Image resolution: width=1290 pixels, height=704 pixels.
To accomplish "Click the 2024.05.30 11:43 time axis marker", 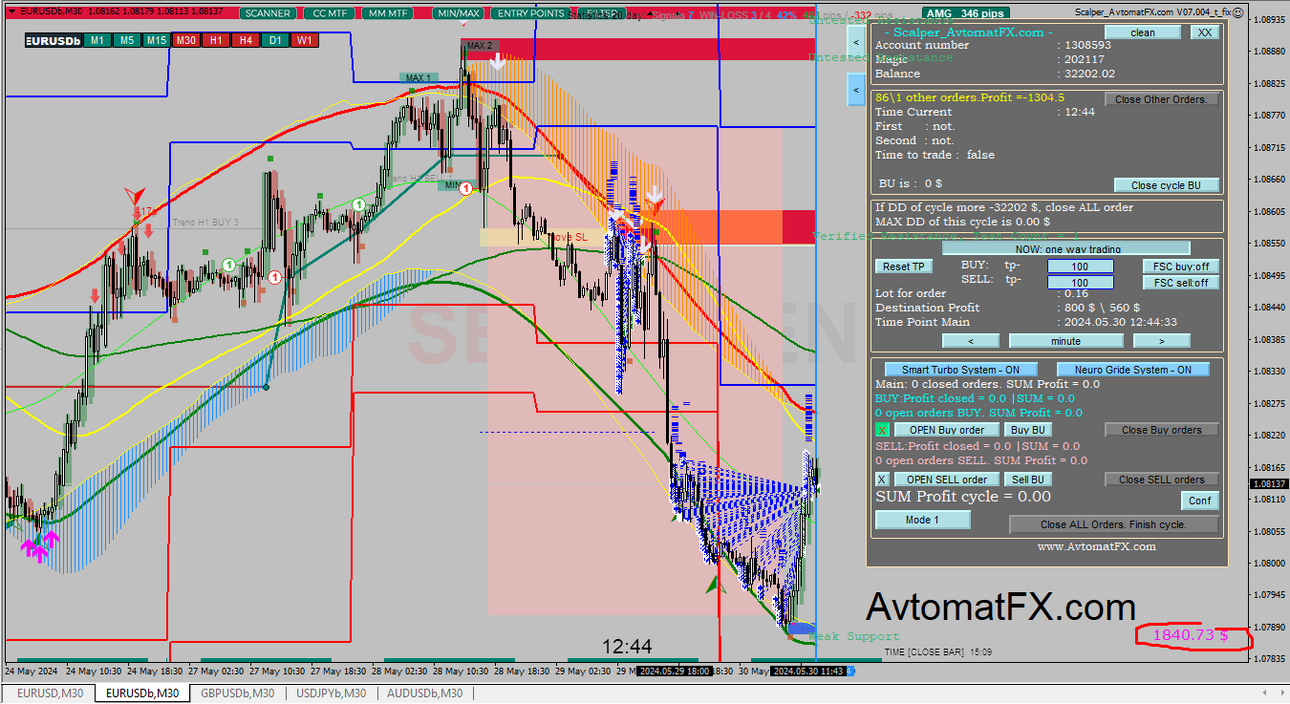I will pyautogui.click(x=809, y=671).
